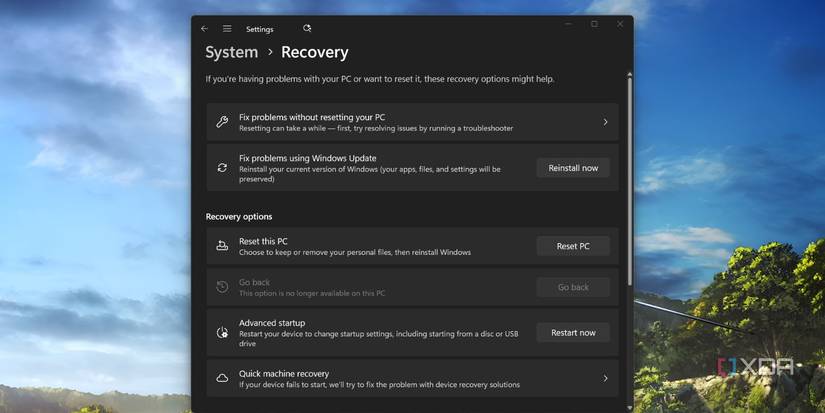Click 'Reset this PC' title text
This screenshot has width=825, height=413.
click(263, 241)
